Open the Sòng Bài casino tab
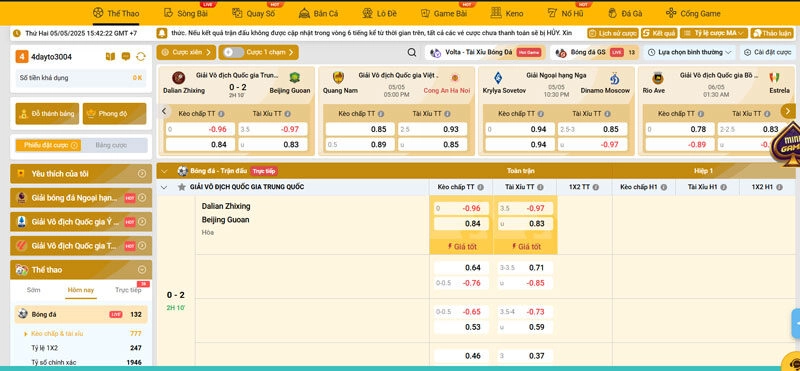 (x=186, y=13)
